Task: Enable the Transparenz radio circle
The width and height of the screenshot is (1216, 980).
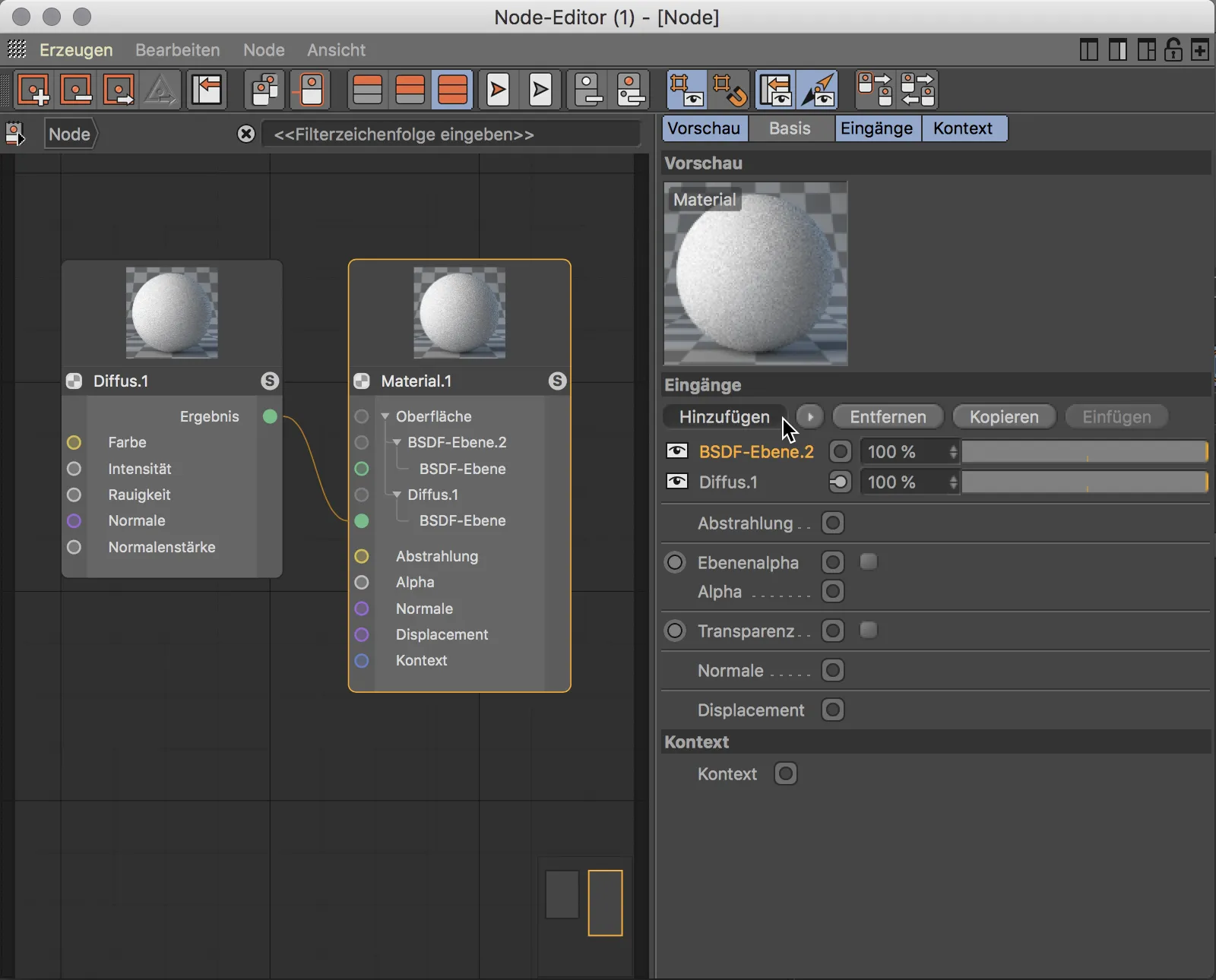Action: pyautogui.click(x=675, y=631)
